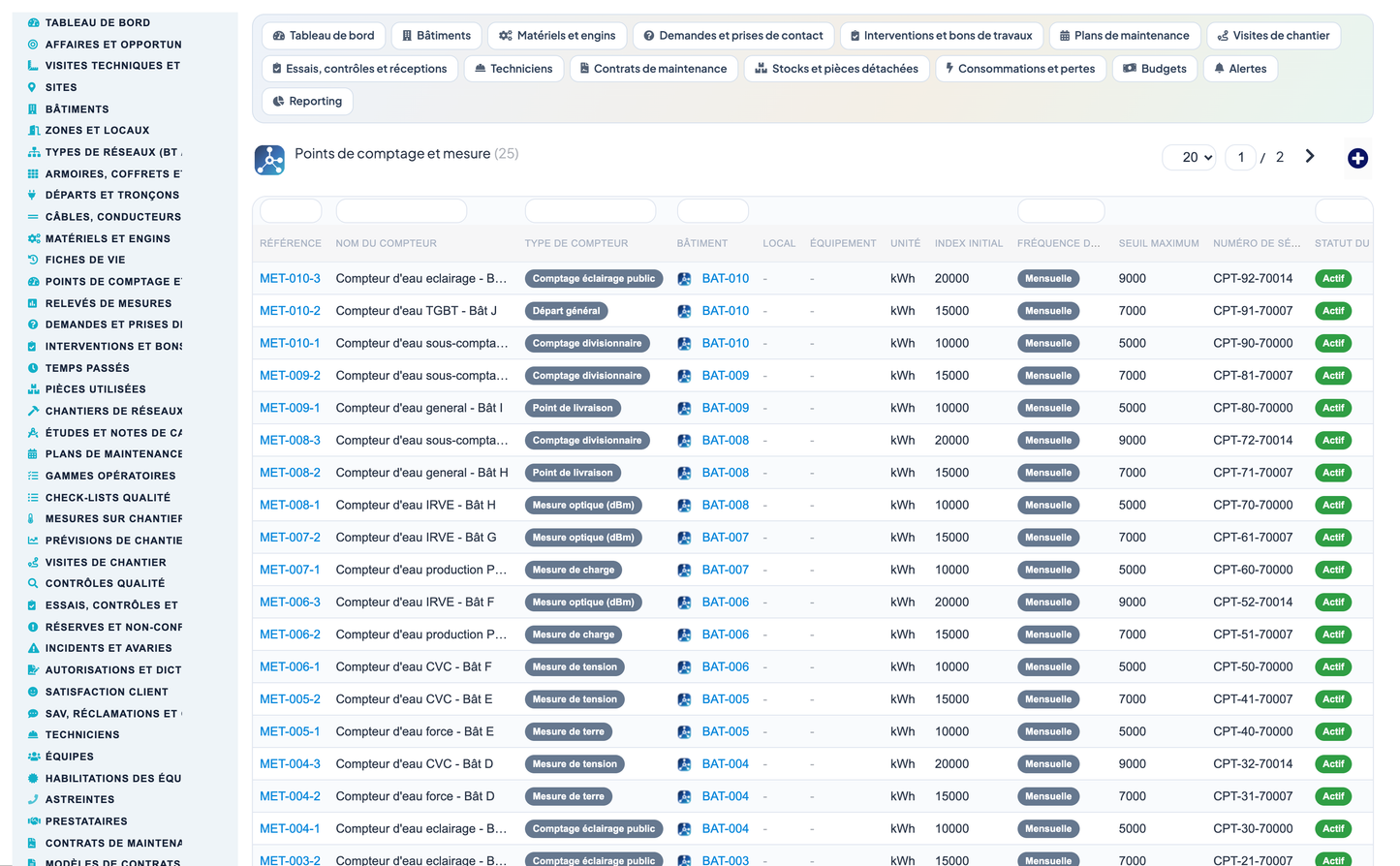Screen dimensions: 1400x866
Task: Click the Incidents et avaries warning icon
Action: 33,648
